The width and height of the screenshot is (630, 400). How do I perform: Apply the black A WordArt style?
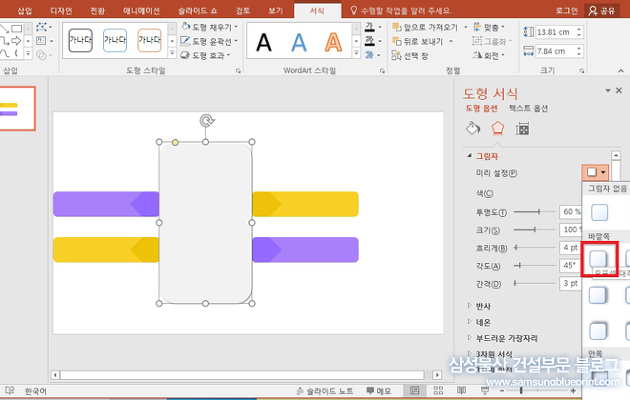coord(264,42)
